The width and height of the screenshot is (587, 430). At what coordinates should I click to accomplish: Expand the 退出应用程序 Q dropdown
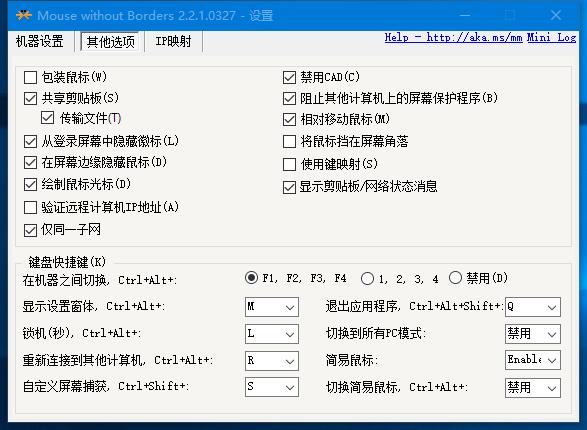pyautogui.click(x=533, y=307)
